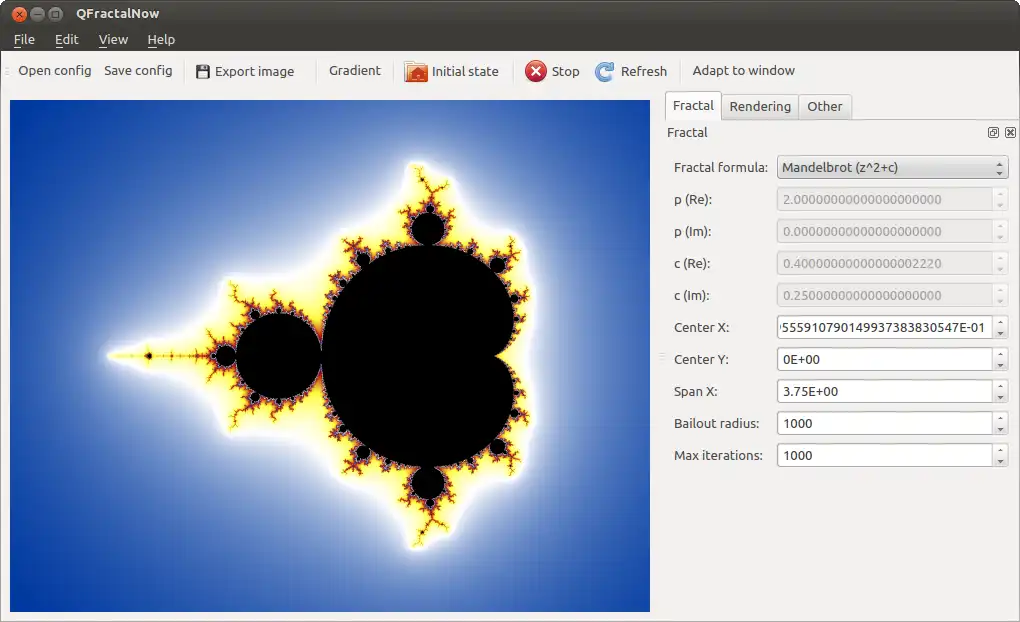Open the File menu
Screen dimensions: 1020x622
(x=23, y=39)
